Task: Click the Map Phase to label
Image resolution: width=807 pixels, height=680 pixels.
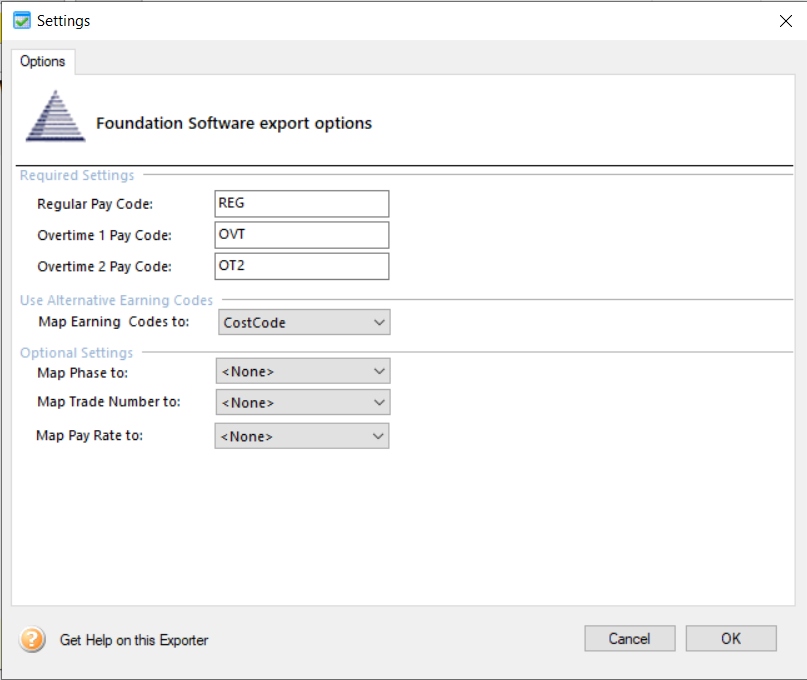Action: click(x=82, y=373)
